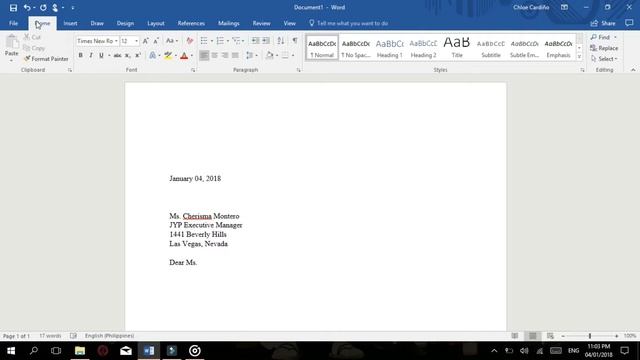This screenshot has height=360, width=640.
Task: Click the zoom slider handle
Action: click(x=590, y=336)
